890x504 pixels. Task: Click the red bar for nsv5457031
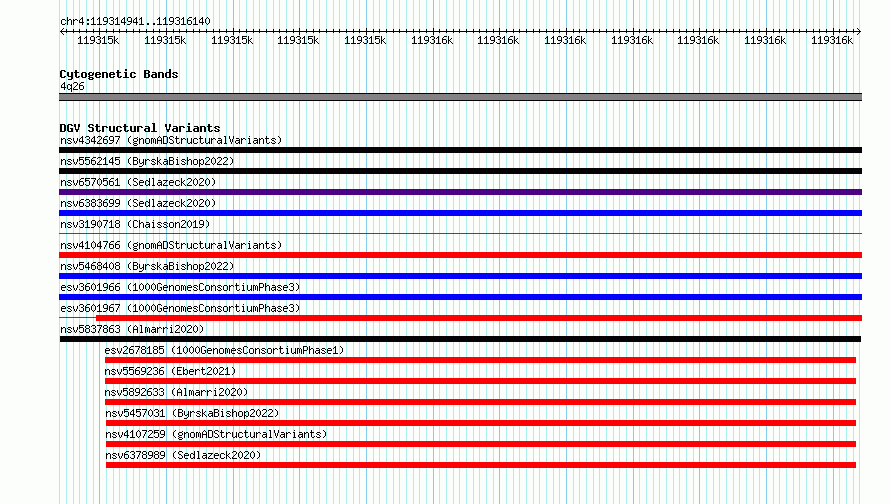(481, 423)
